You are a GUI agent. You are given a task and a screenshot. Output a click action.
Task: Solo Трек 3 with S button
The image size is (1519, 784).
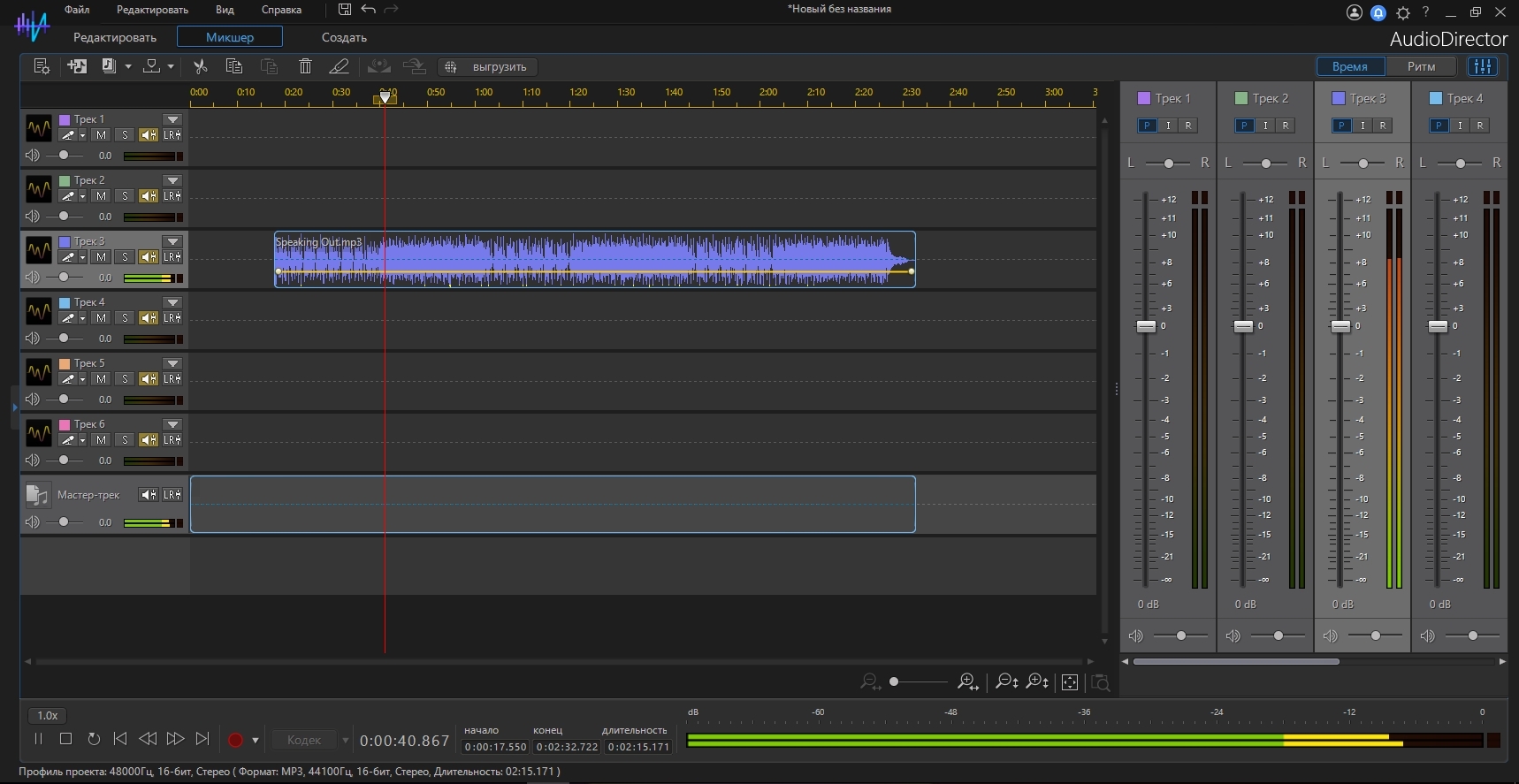pyautogui.click(x=125, y=257)
